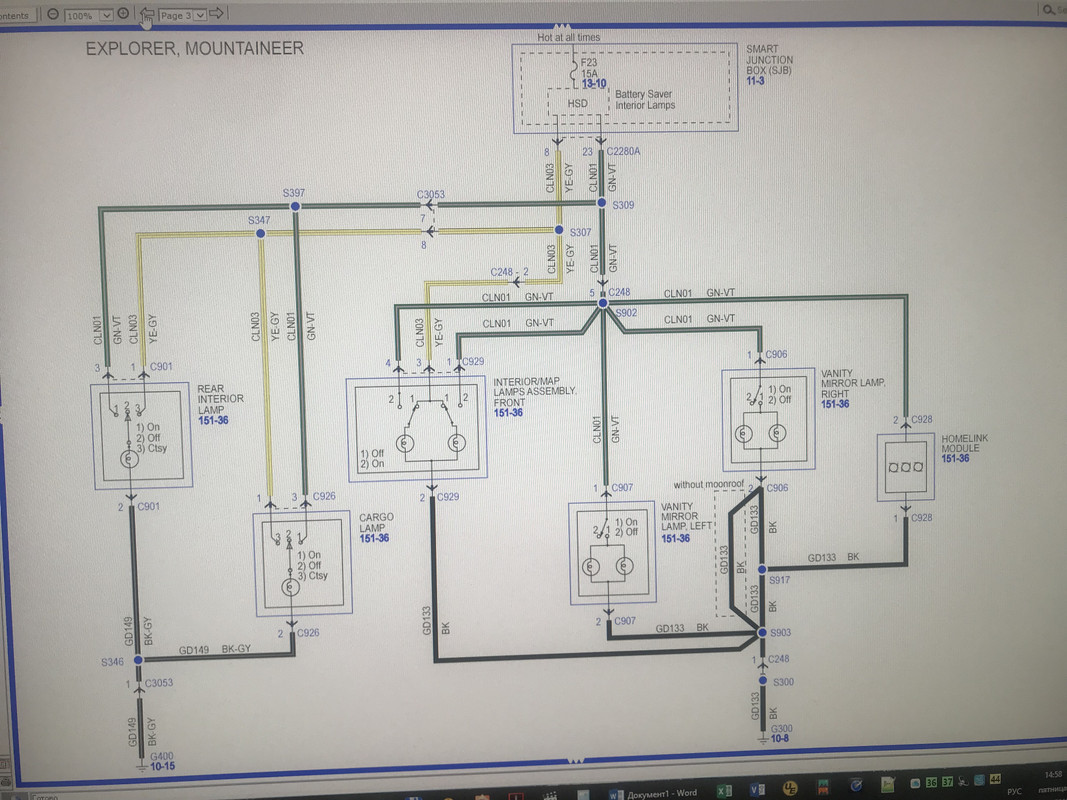
Task: Open Документ1 - Word taskbar button
Action: point(653,793)
